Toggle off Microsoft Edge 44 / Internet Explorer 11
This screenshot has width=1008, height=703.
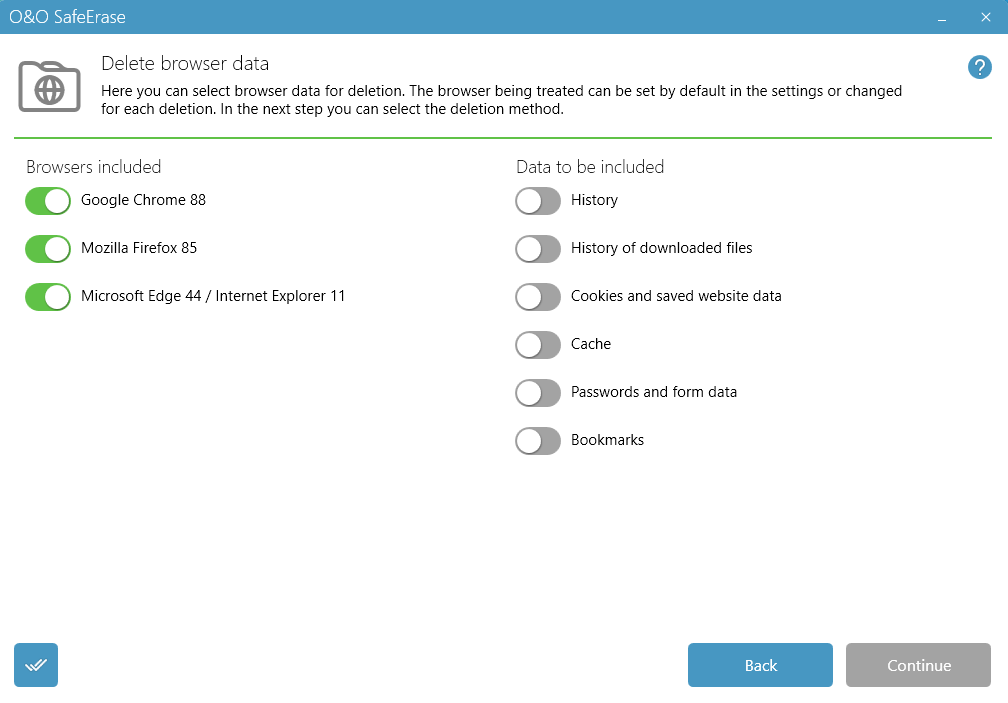point(48,297)
